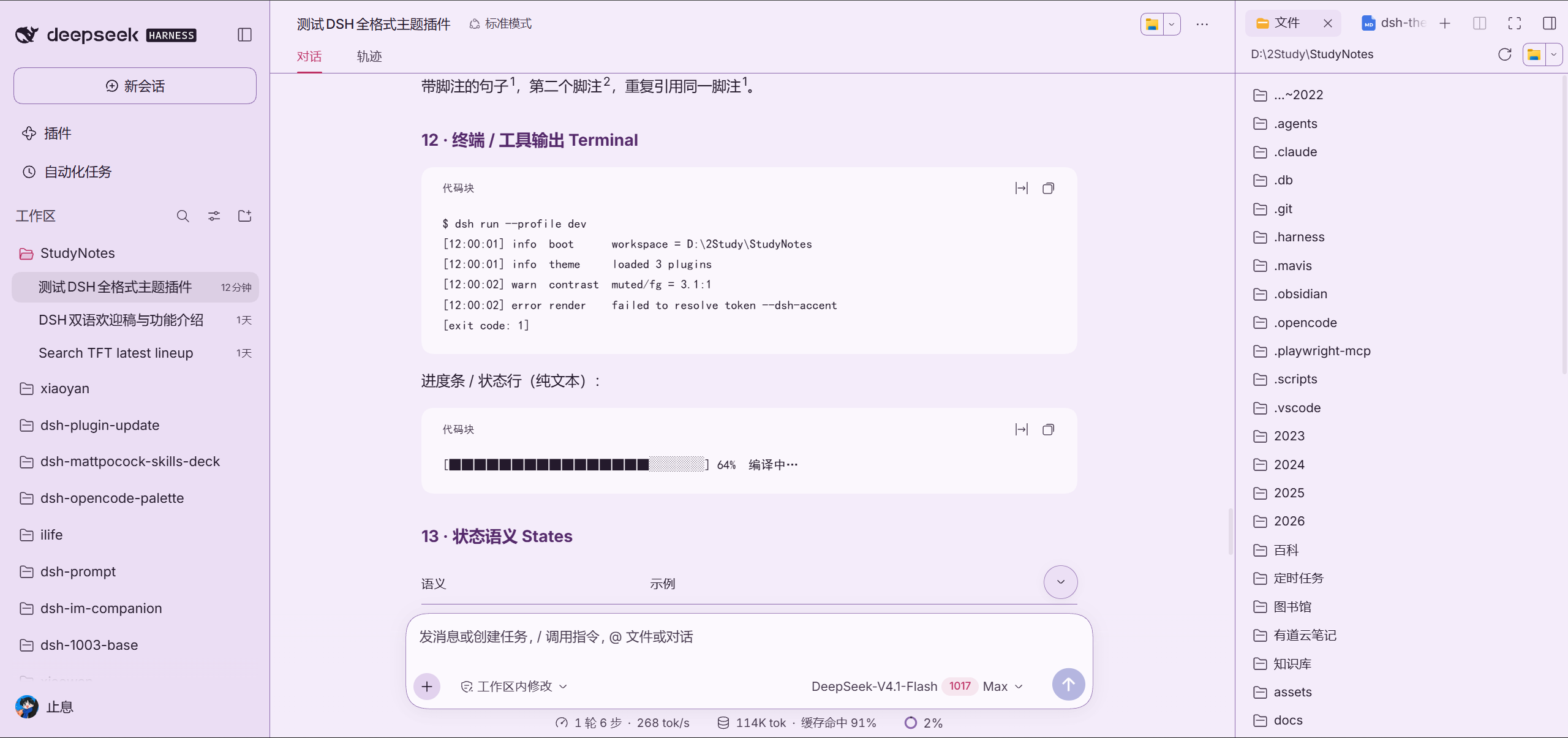Toggle the right sidebar panel

(x=1550, y=23)
